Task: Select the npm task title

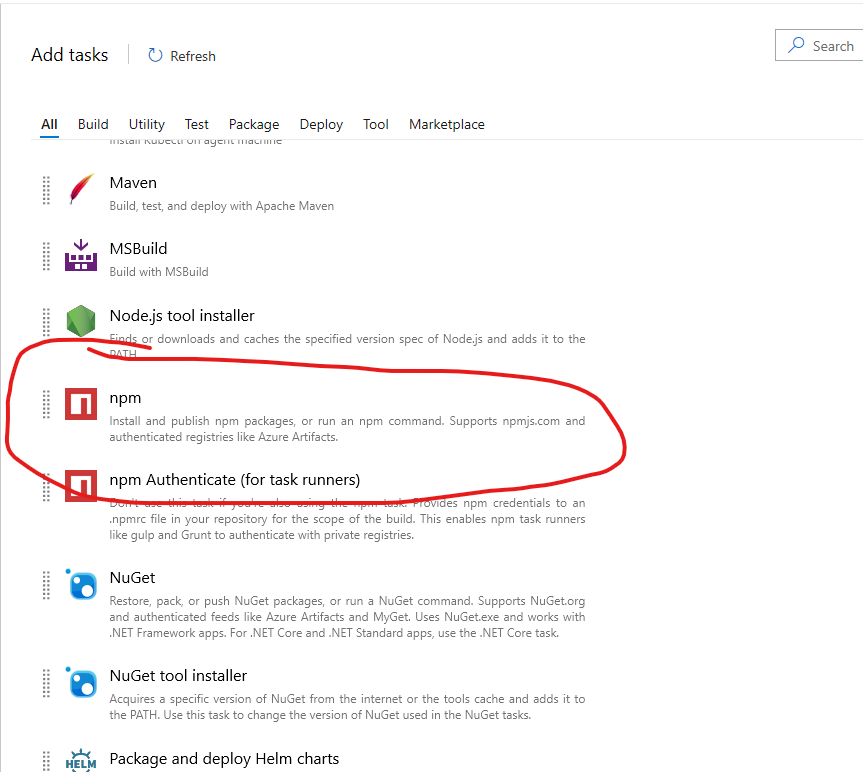Action: click(x=125, y=398)
